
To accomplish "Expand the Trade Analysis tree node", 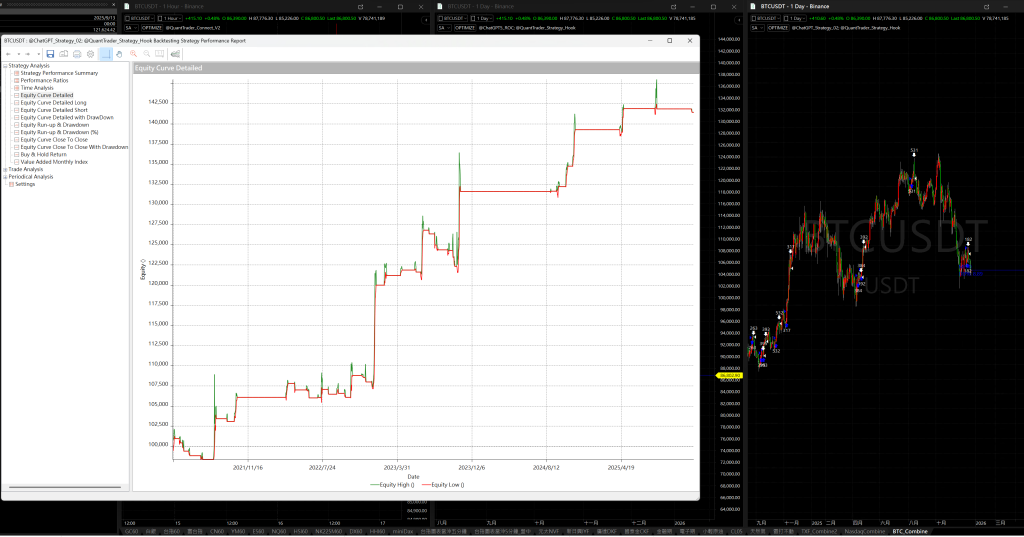I will click(x=4, y=169).
